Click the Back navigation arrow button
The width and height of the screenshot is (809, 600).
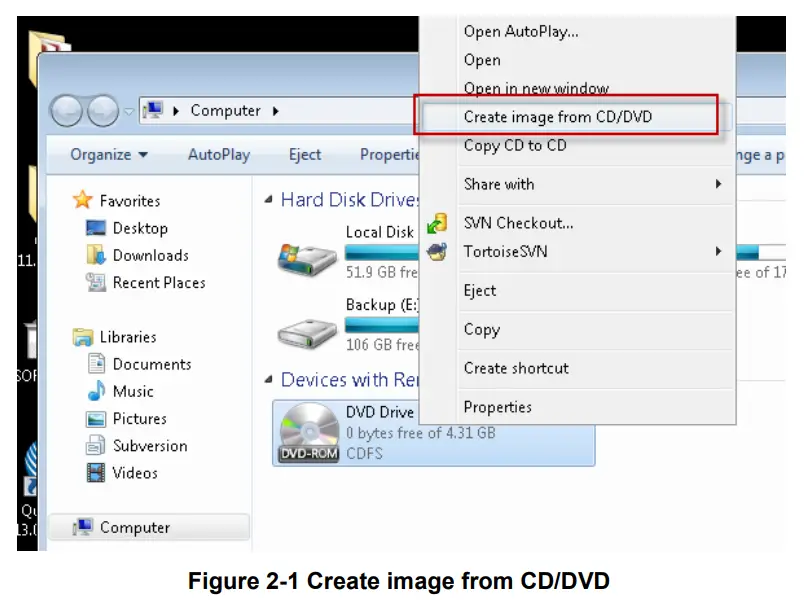coord(66,111)
